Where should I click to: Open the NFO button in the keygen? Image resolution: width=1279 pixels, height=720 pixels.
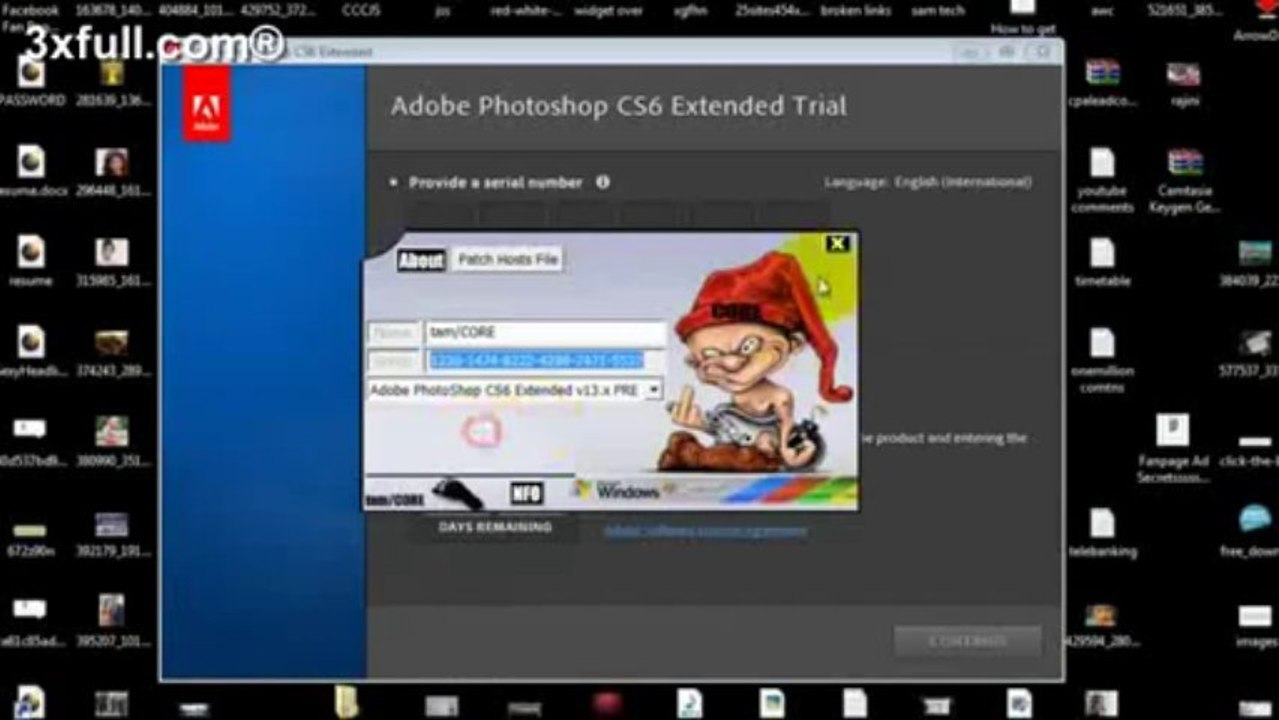tap(526, 493)
